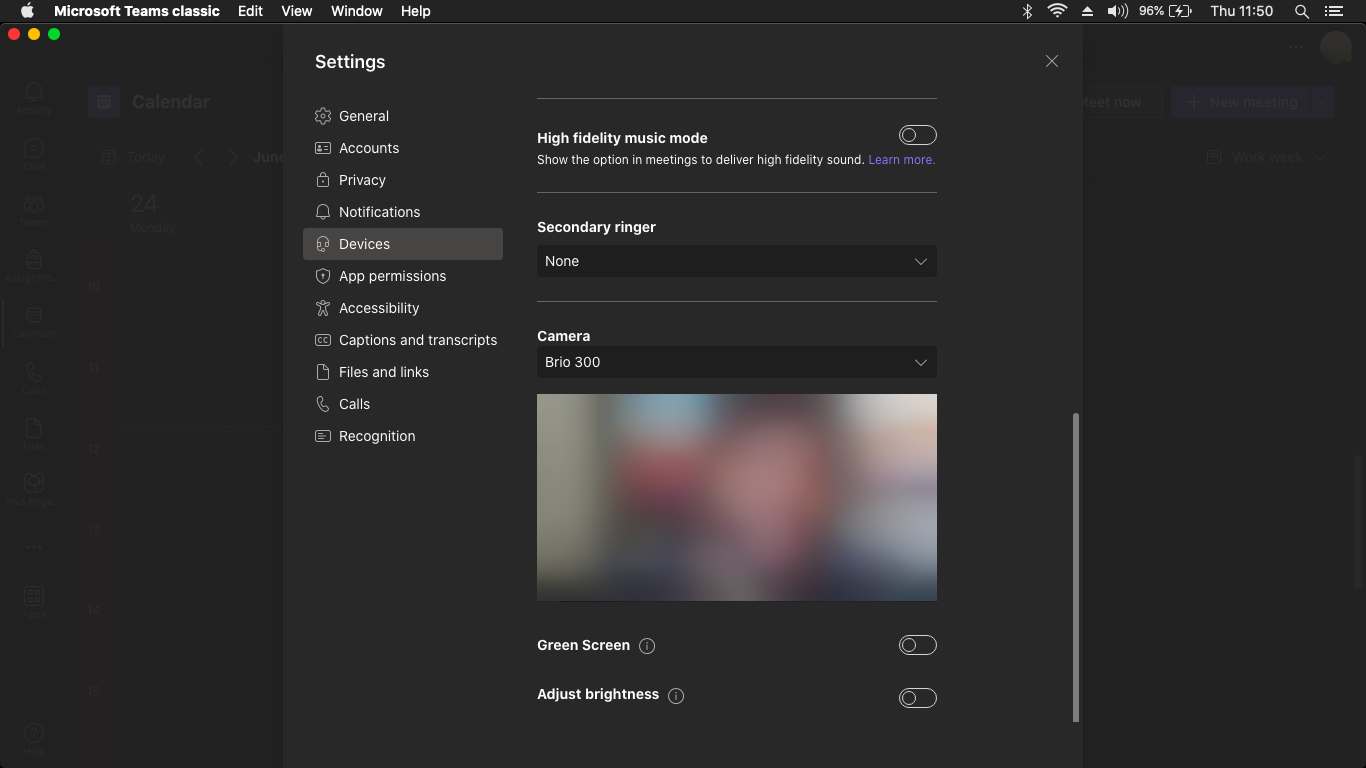Enable High fidelity music mode
Viewport: 1366px width, 768px height.
click(917, 135)
